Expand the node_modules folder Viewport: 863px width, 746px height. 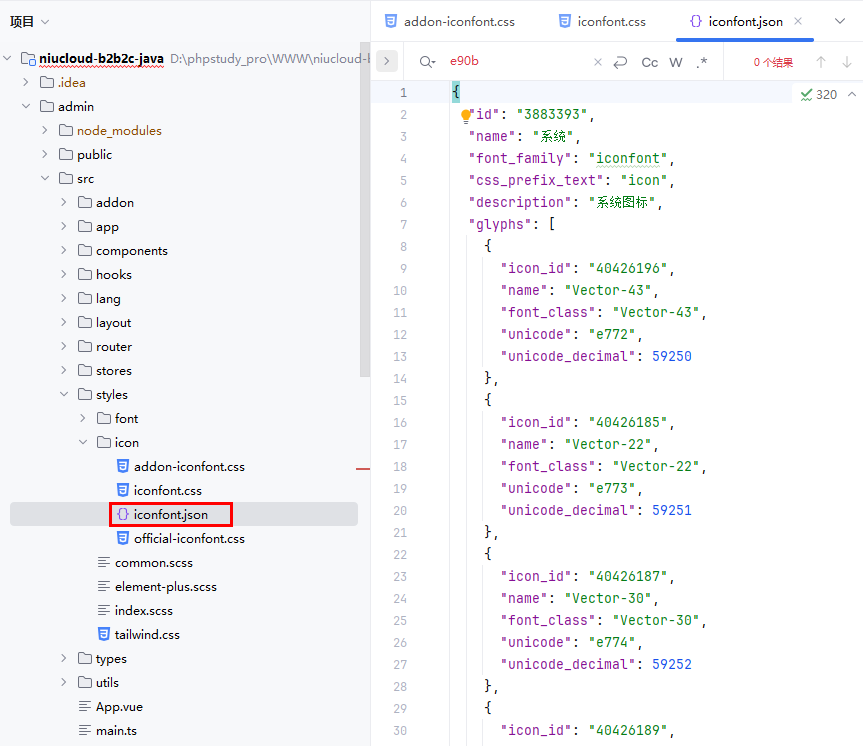[x=45, y=131]
